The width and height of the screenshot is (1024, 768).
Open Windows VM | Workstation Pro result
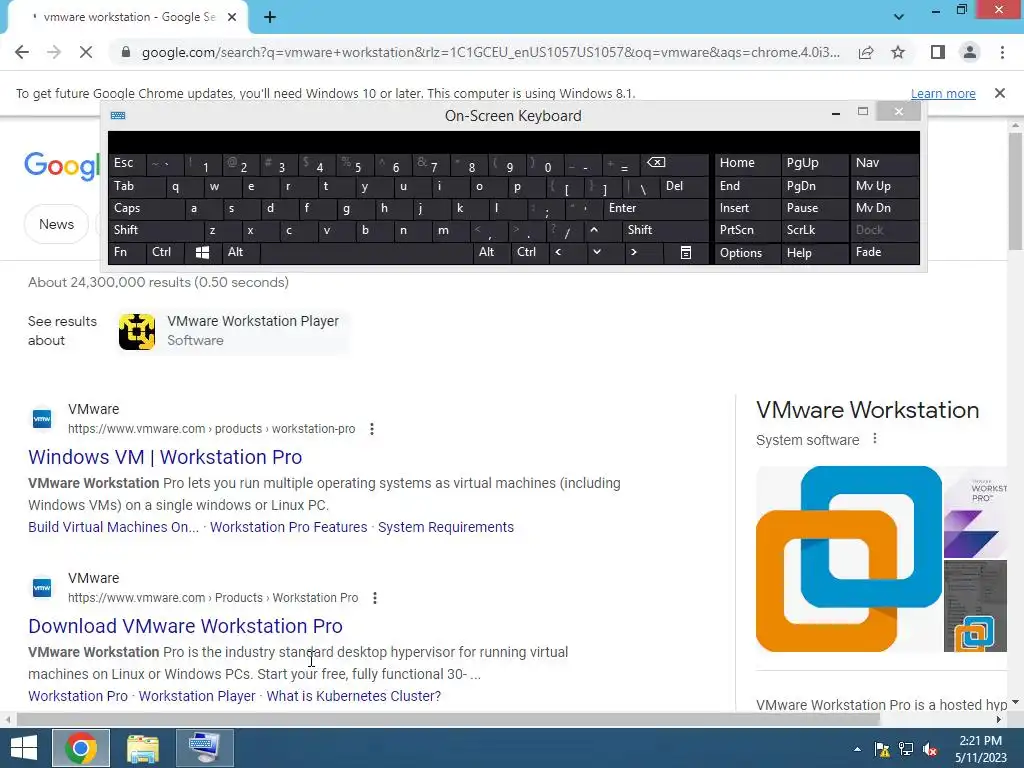pos(165,457)
